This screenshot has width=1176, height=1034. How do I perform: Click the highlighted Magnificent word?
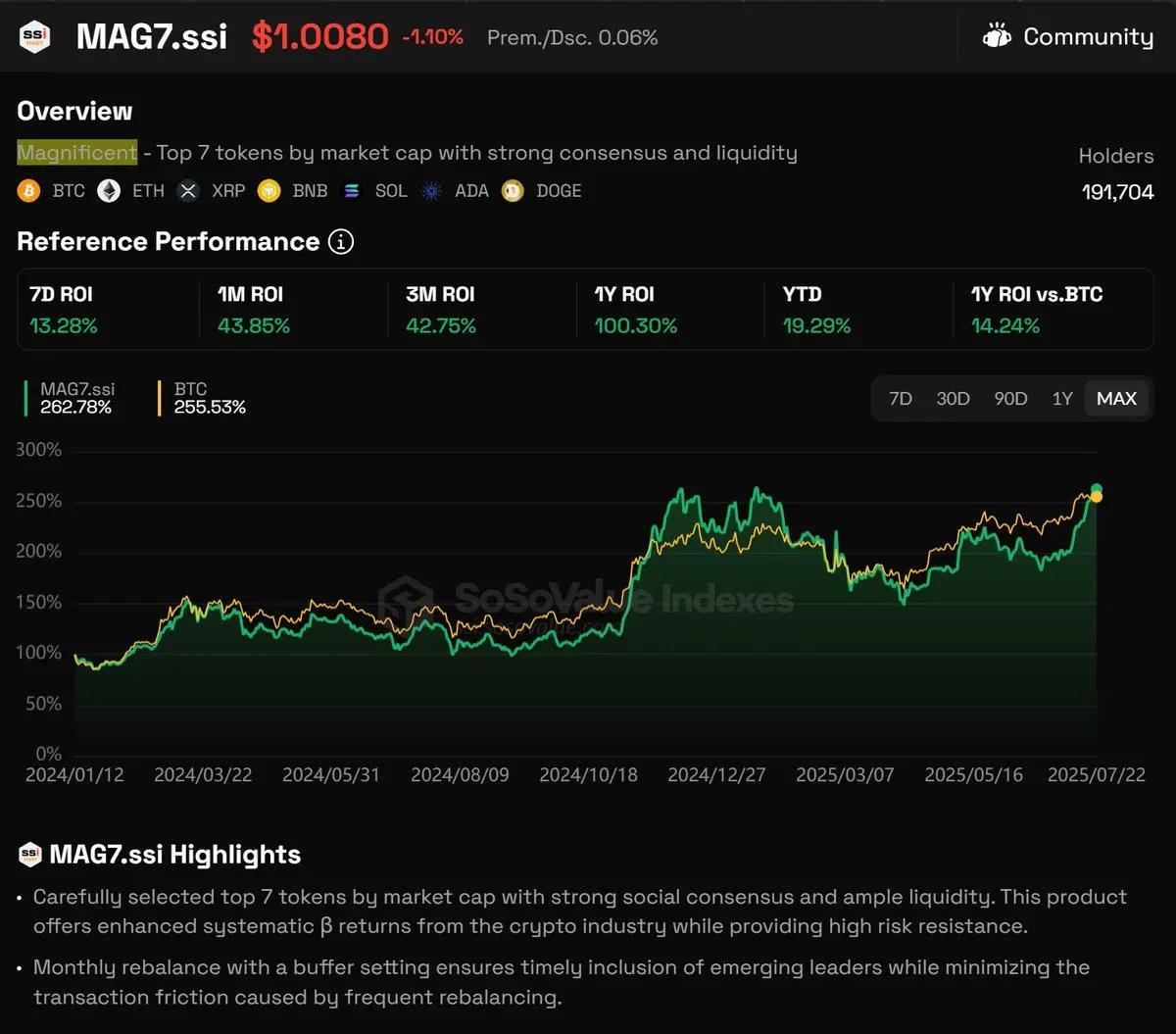coord(77,153)
